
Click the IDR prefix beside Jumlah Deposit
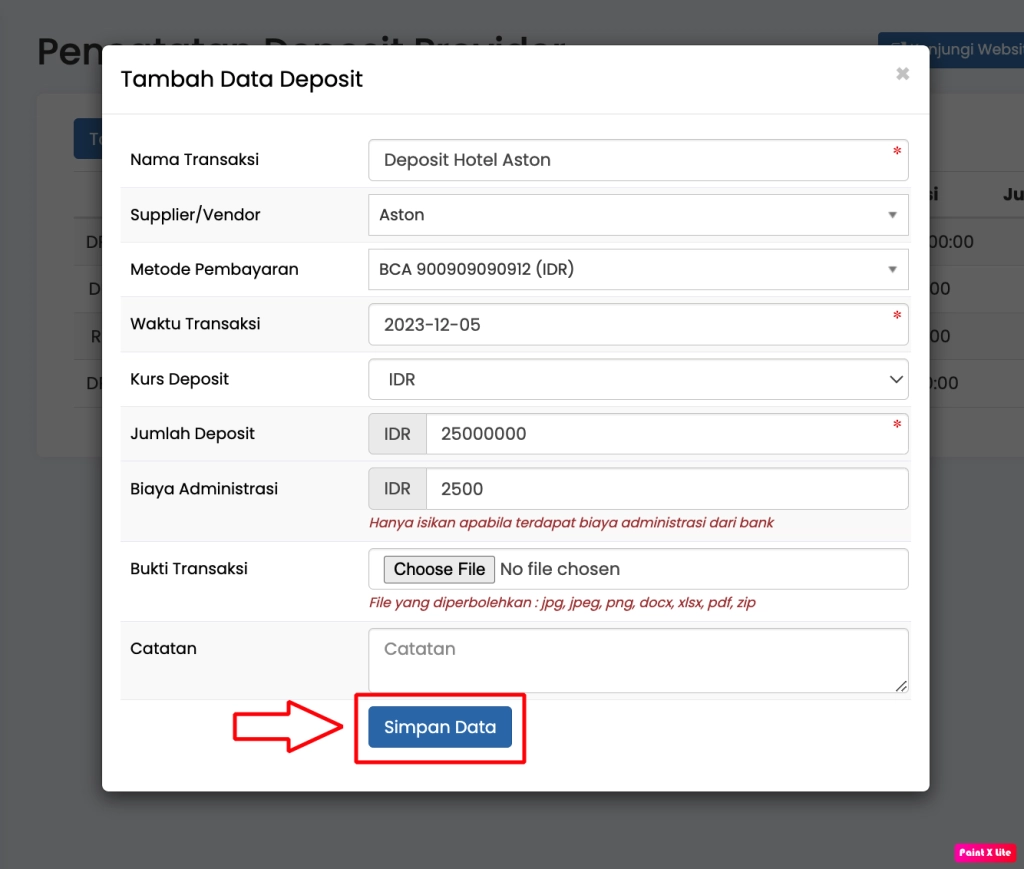point(397,434)
